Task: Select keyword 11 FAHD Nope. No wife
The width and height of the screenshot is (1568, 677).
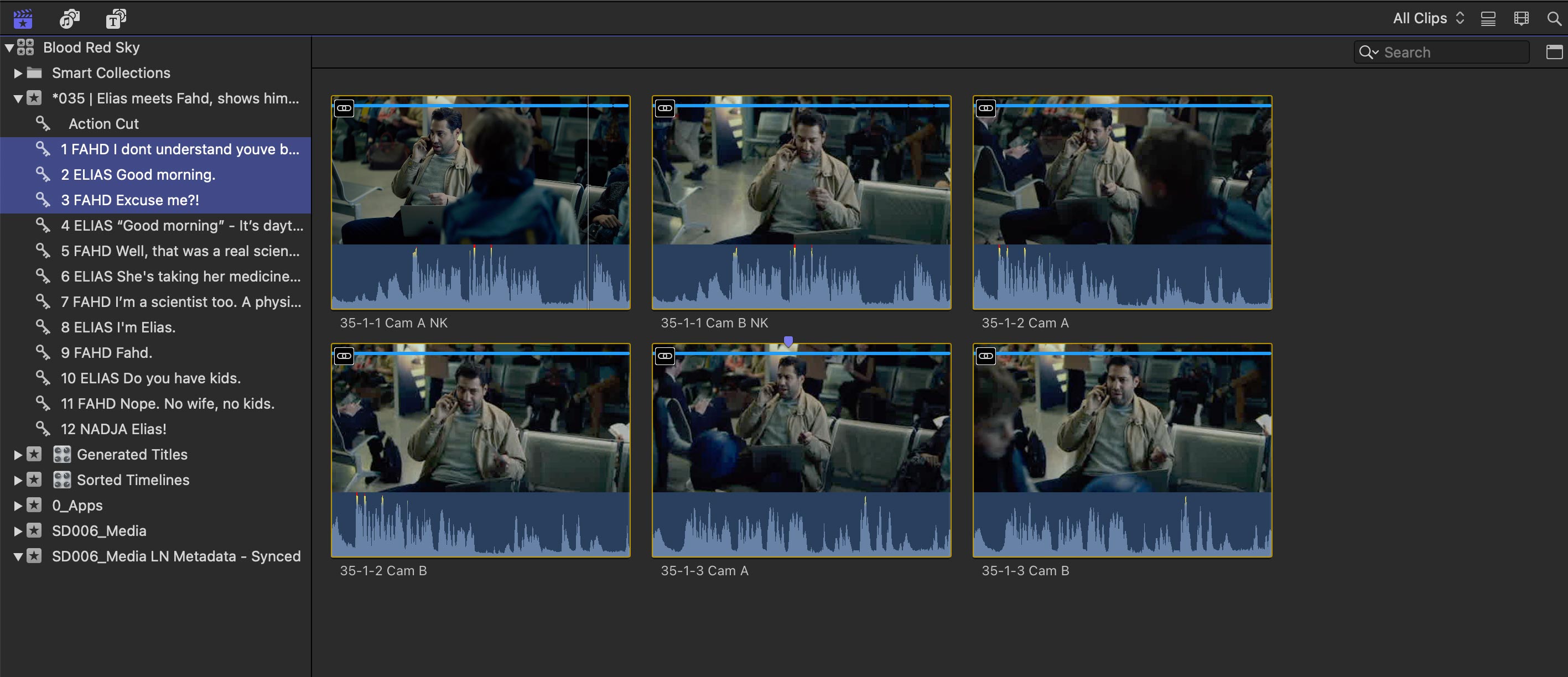Action: (x=155, y=404)
